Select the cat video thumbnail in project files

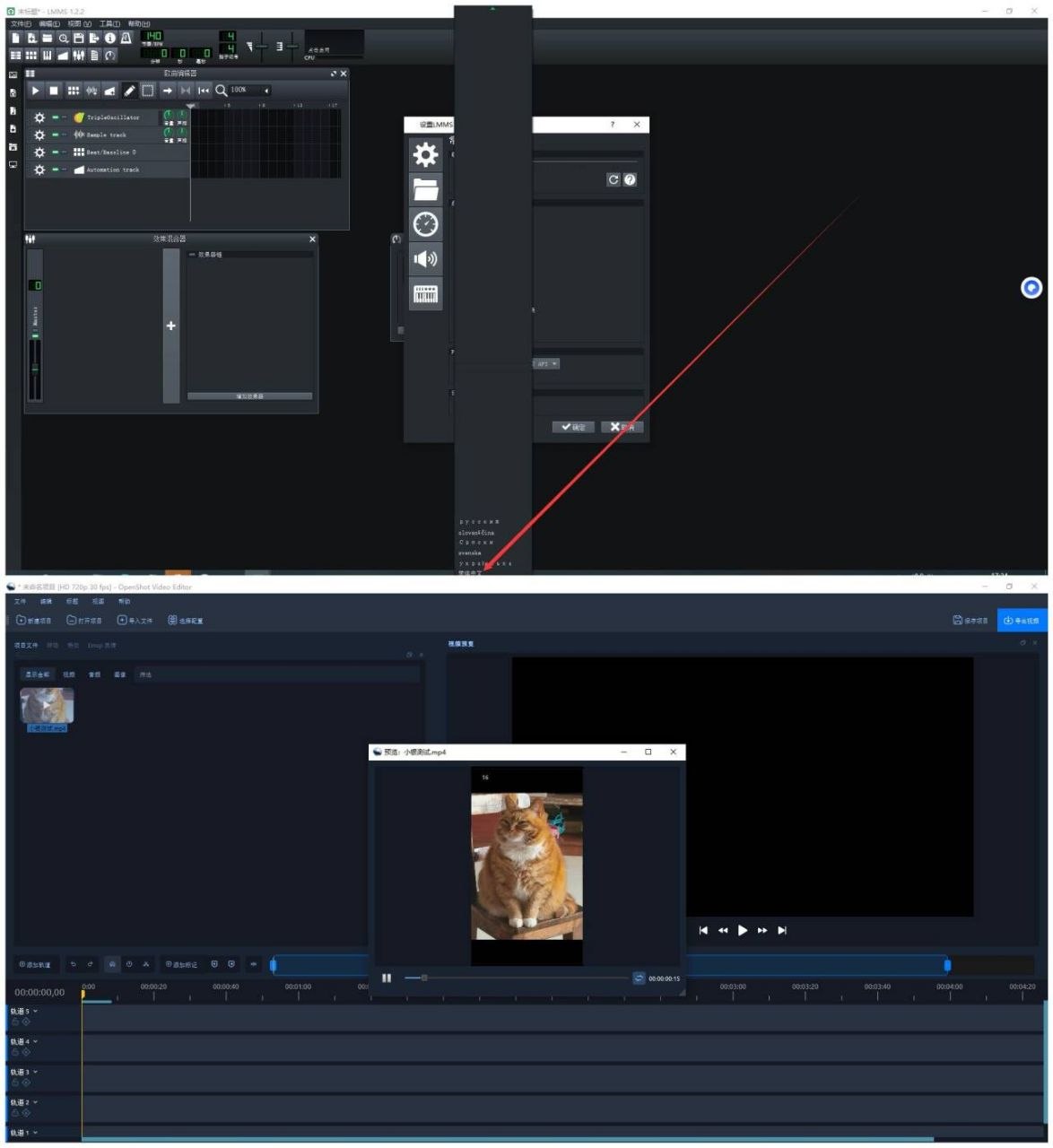pyautogui.click(x=47, y=706)
